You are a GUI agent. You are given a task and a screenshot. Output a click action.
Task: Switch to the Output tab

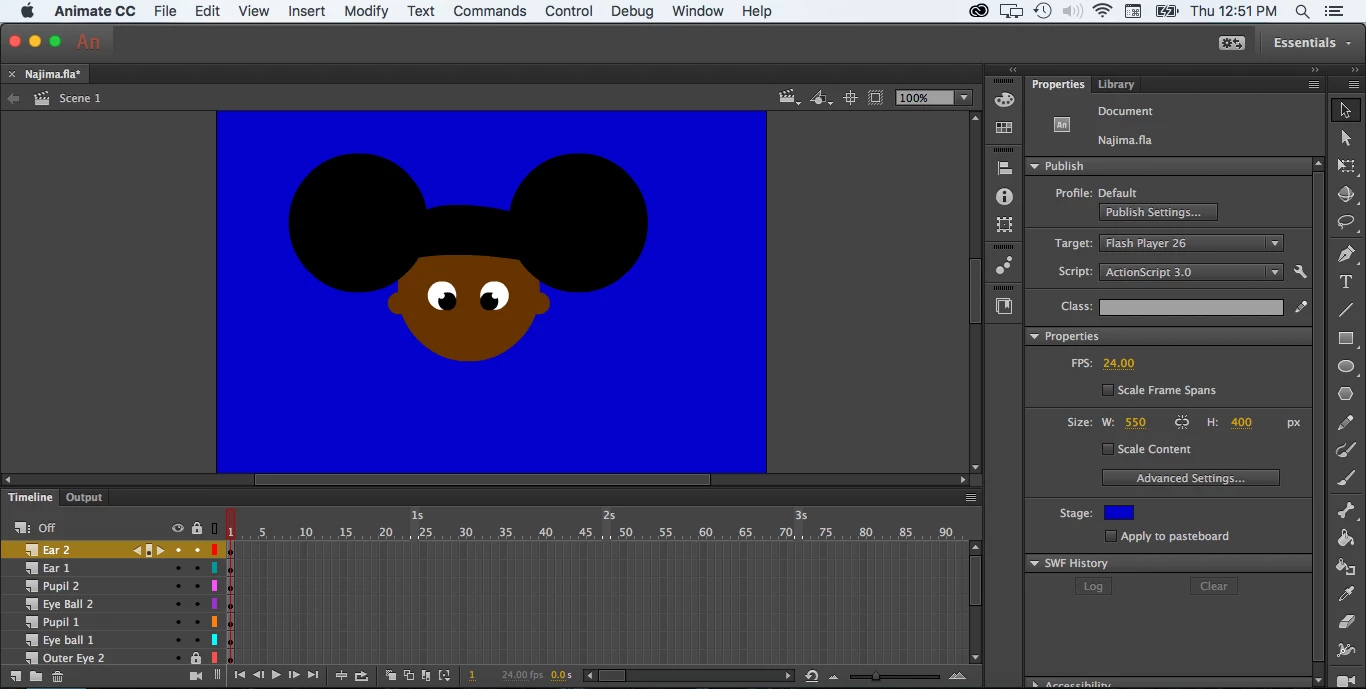click(84, 497)
